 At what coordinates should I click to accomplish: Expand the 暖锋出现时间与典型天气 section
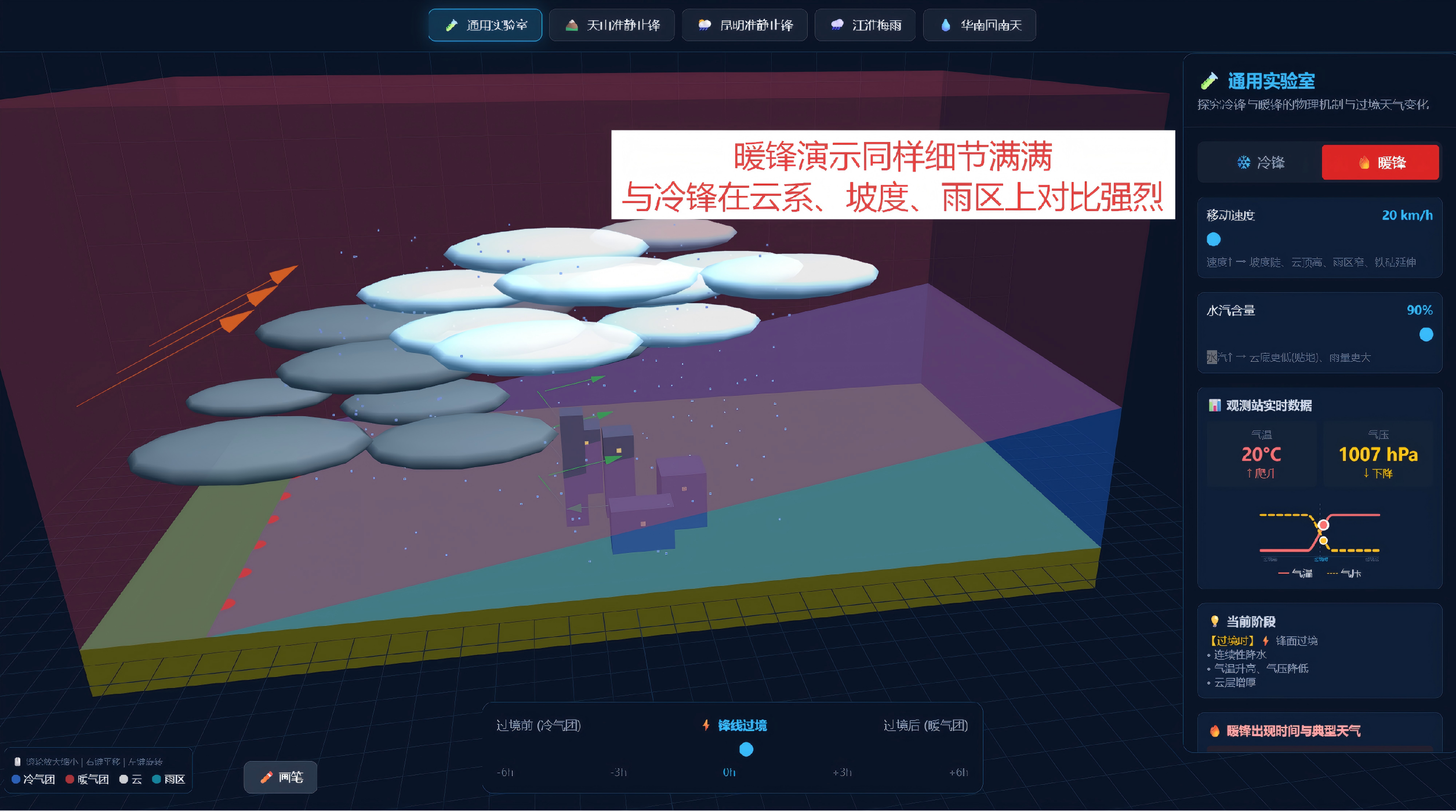pos(1293,731)
